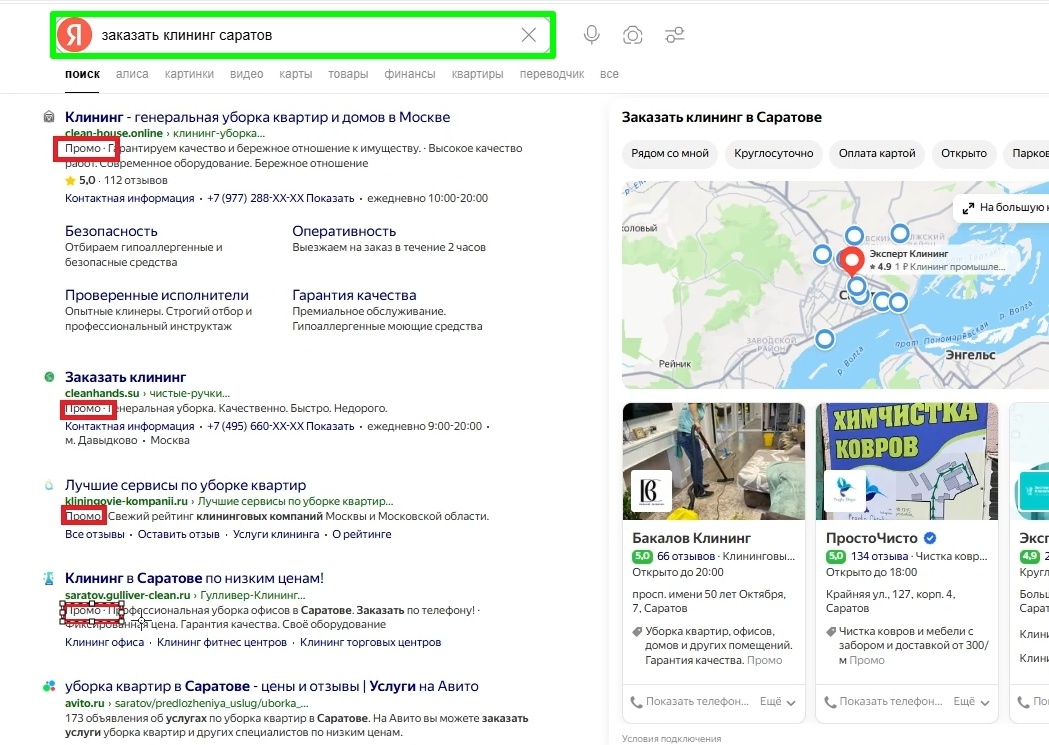Toggle Рядом со мной filter chip
1049x745 pixels.
tap(670, 153)
